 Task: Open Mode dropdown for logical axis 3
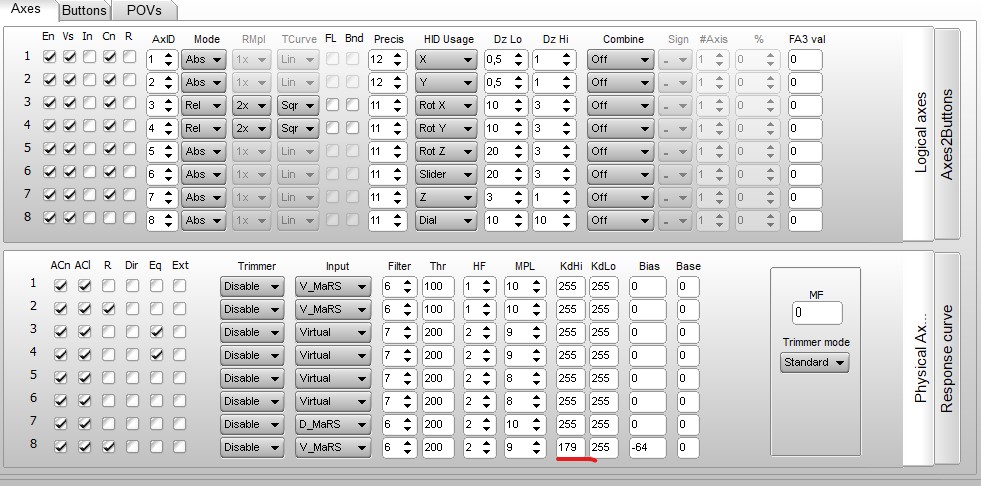(x=204, y=105)
